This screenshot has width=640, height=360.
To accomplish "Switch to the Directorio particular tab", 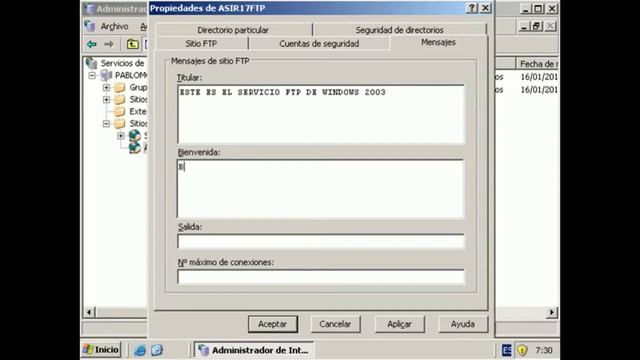I will pyautogui.click(x=233, y=30).
